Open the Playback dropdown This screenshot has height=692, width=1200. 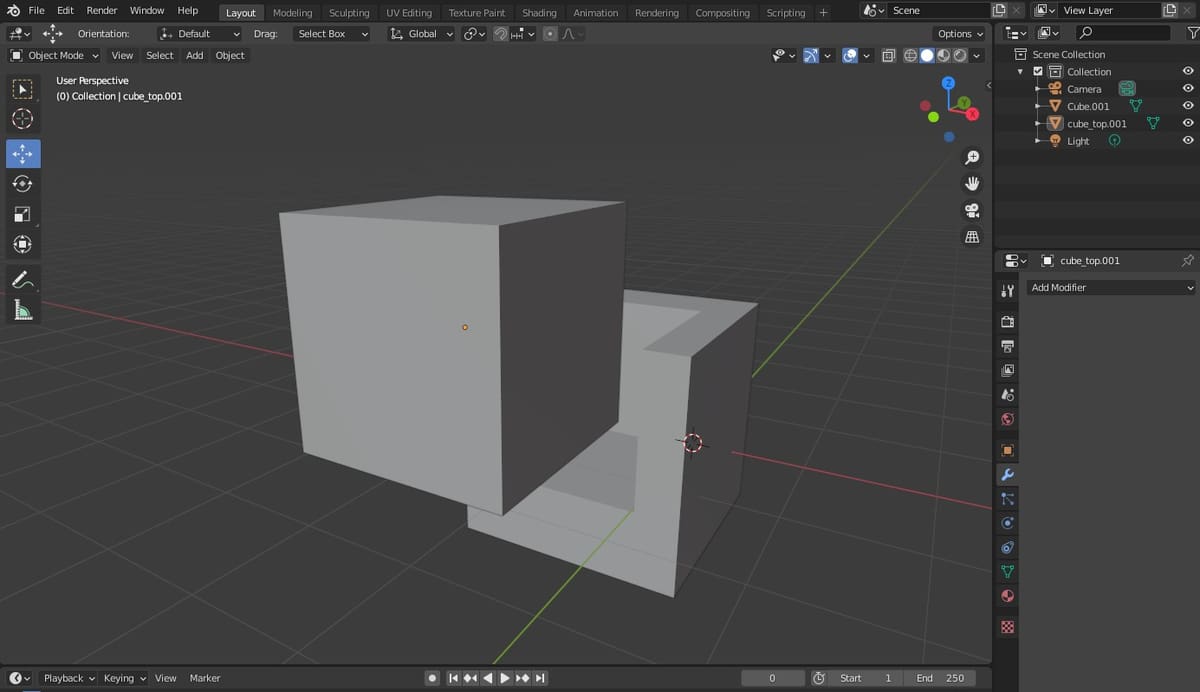tap(68, 678)
